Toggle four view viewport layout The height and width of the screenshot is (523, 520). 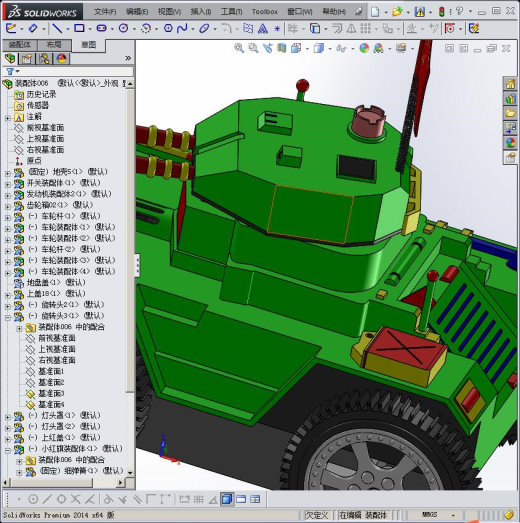click(x=255, y=499)
